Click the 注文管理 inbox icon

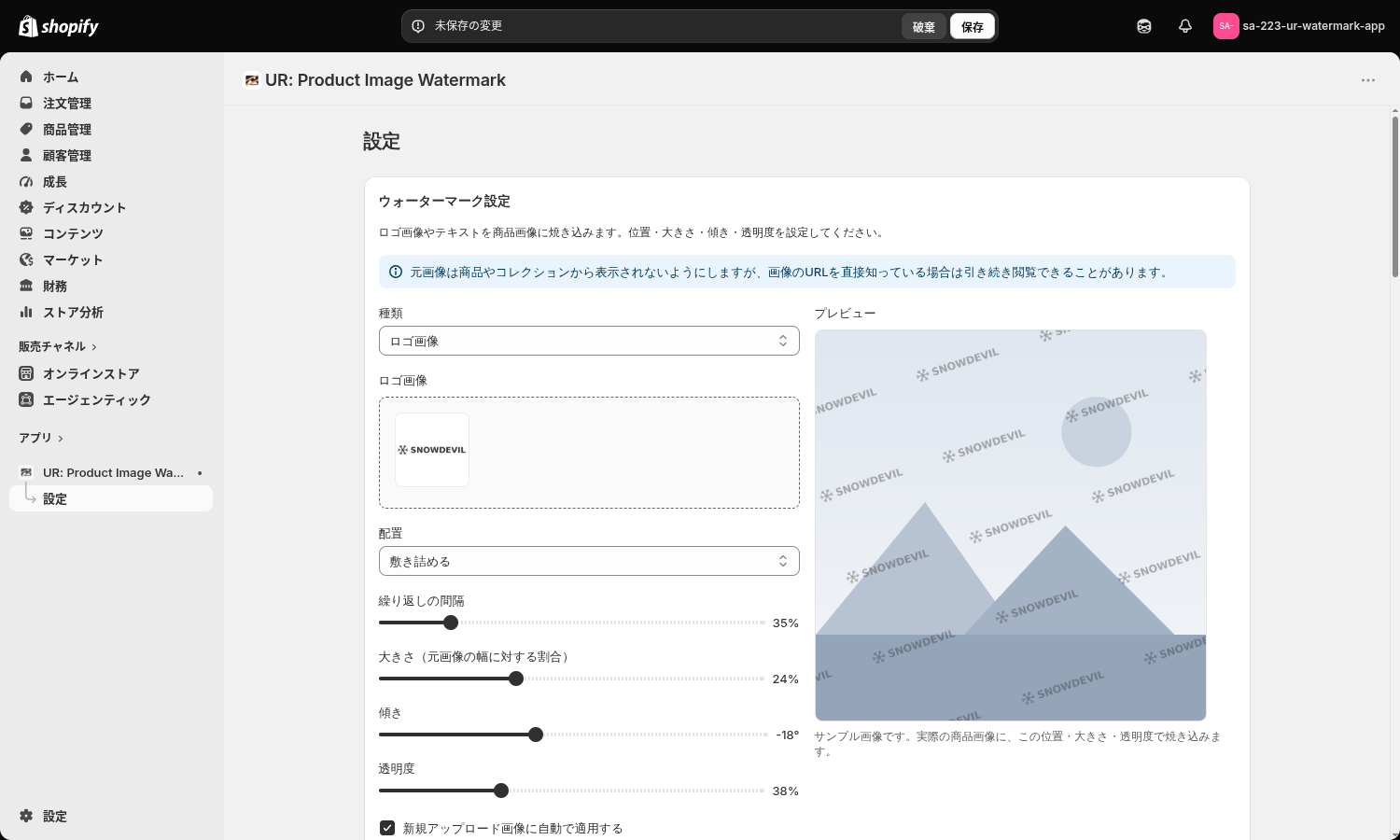tap(26, 103)
